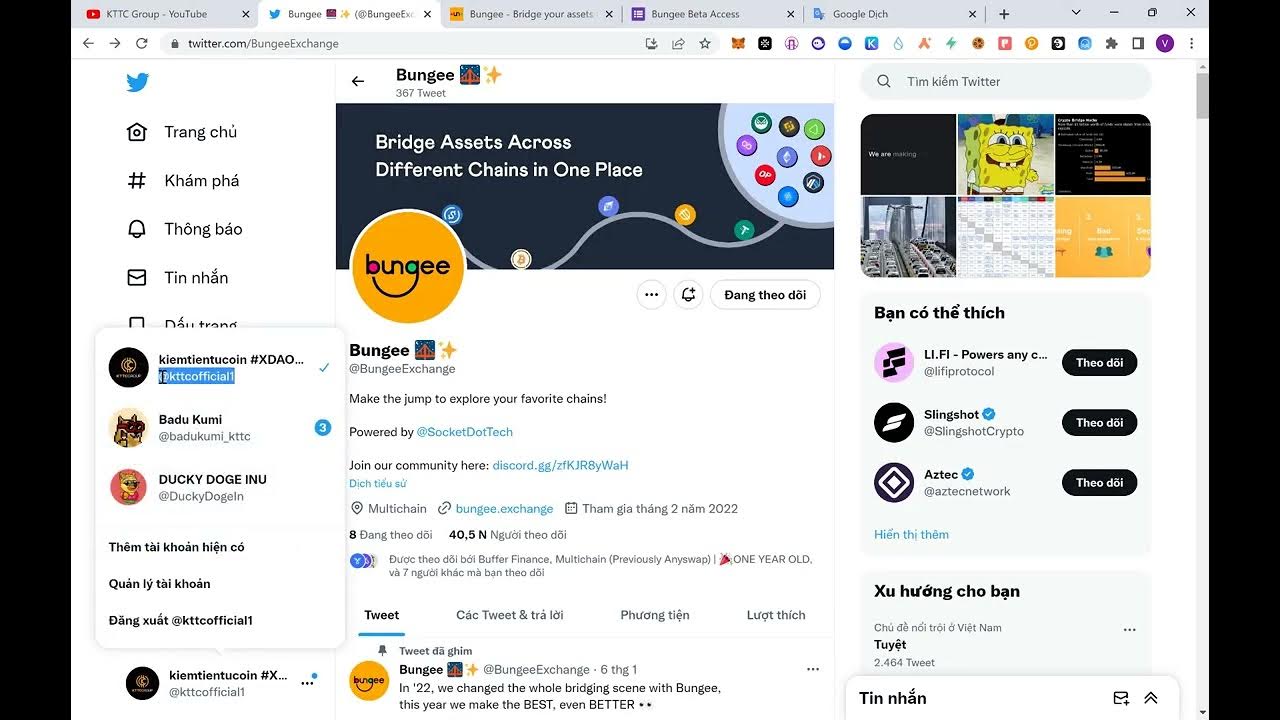Screen dimensions: 1280x720
Task: Open Tin nhắn envelope icon
Action: click(x=137, y=277)
